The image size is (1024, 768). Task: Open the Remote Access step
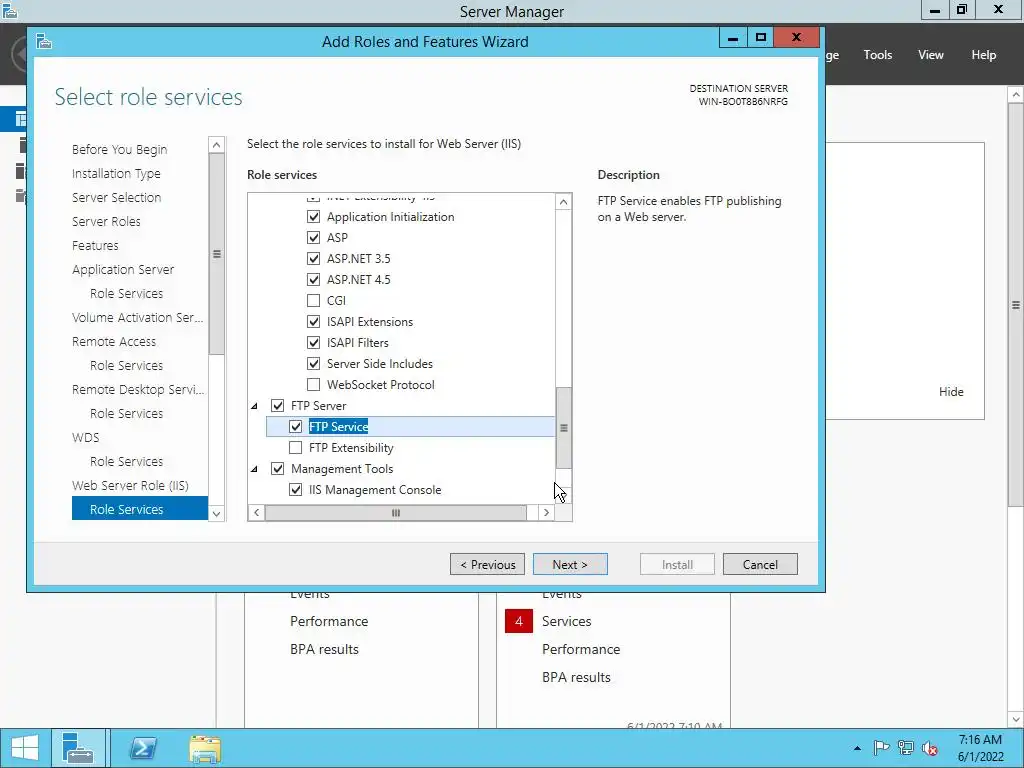(x=114, y=342)
